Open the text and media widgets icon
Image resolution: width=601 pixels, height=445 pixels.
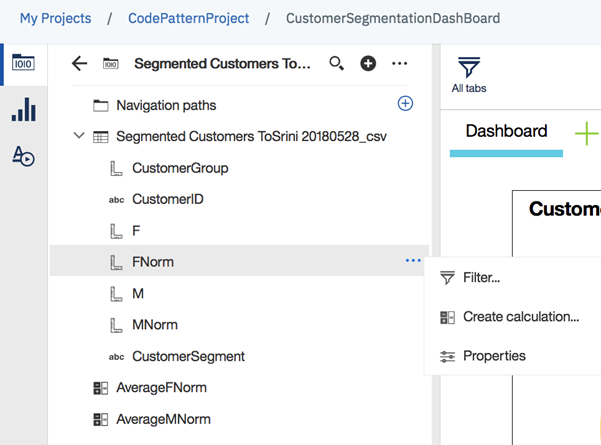(23, 156)
